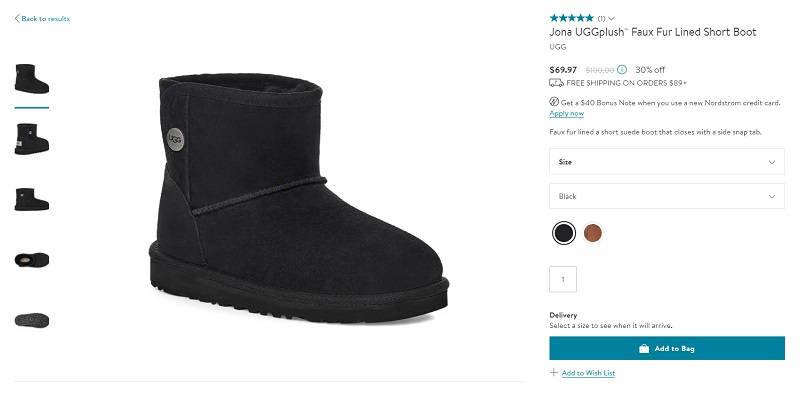Screen dimensions: 800x397
Task: Go back to results link
Action: point(45,19)
